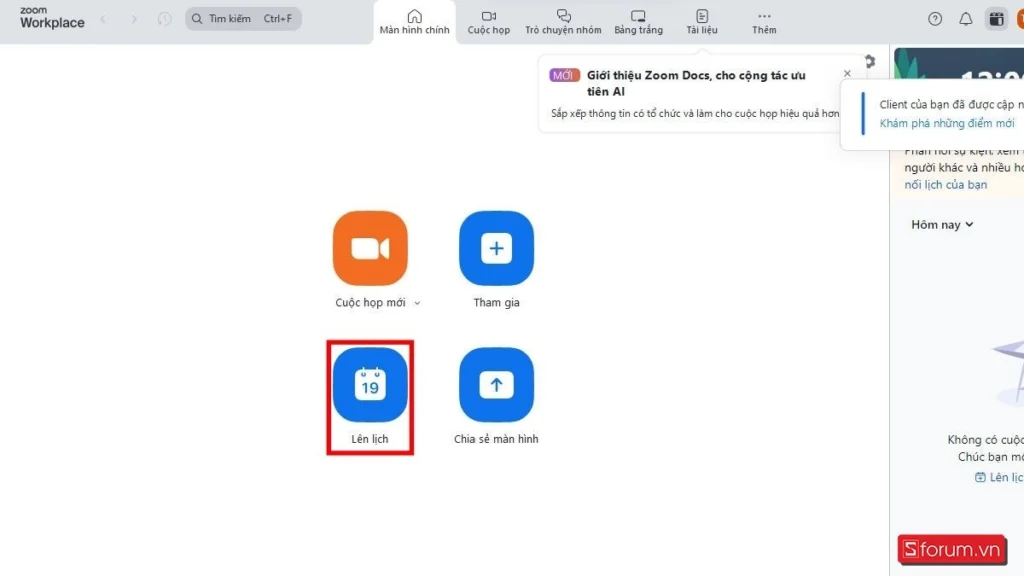The image size is (1024, 576).
Task: Follow the Khám phá những điểm mới link
Action: (x=948, y=122)
